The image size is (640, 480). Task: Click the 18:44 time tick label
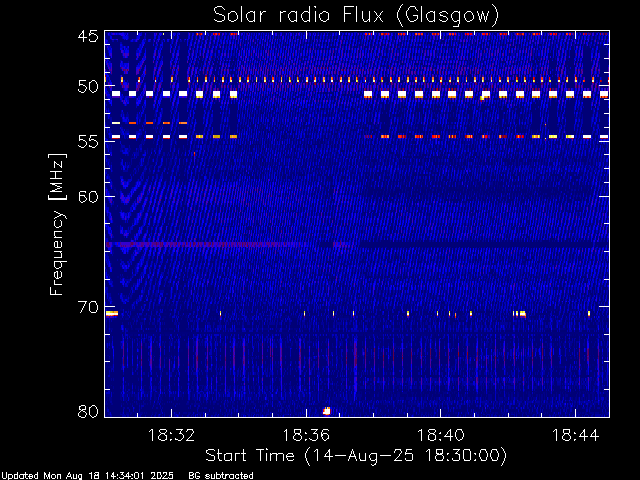576,435
